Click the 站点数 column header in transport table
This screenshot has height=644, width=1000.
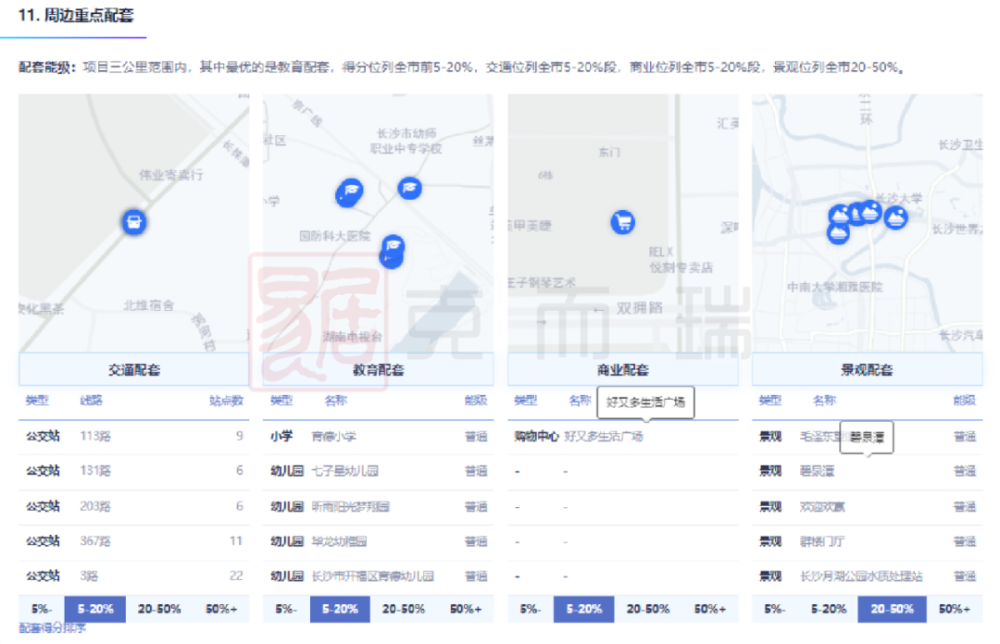(x=226, y=401)
